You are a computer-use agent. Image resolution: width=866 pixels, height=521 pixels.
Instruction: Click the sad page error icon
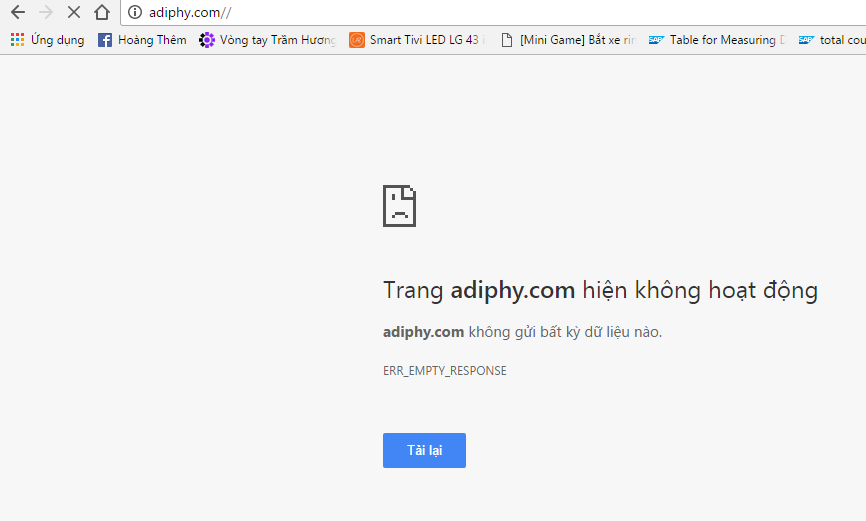[399, 206]
